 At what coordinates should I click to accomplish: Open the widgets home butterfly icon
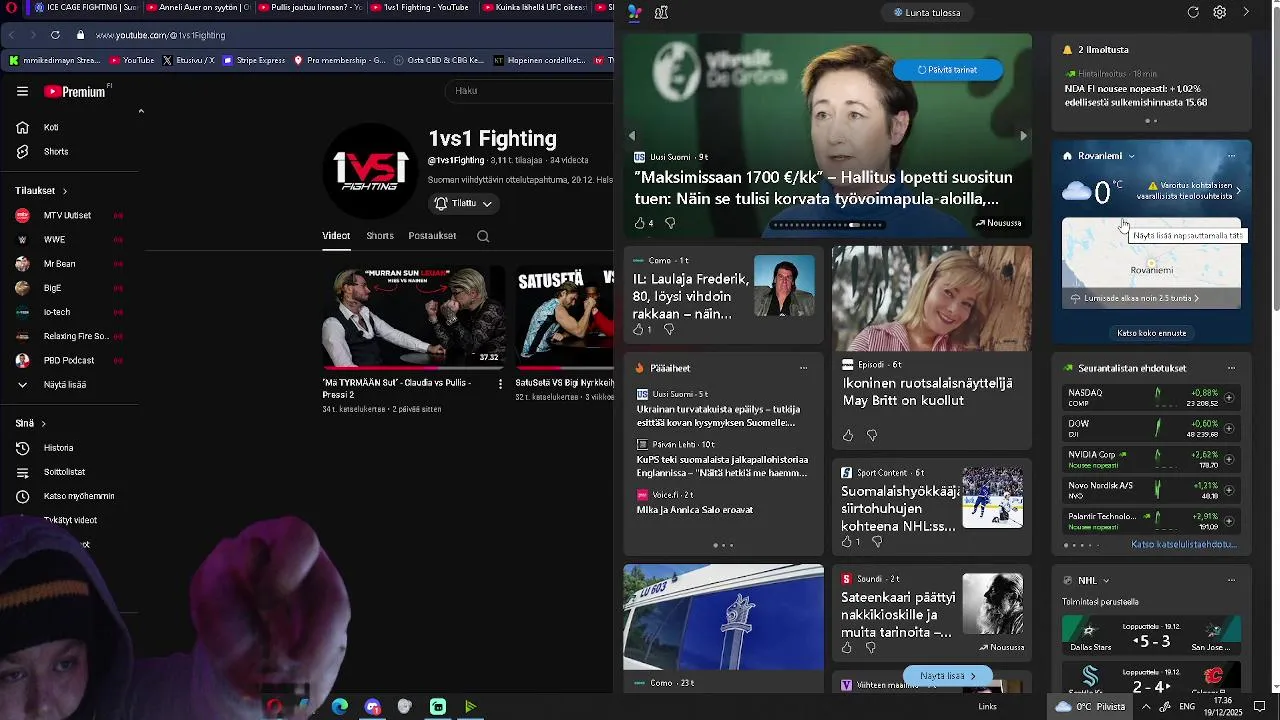pyautogui.click(x=634, y=12)
